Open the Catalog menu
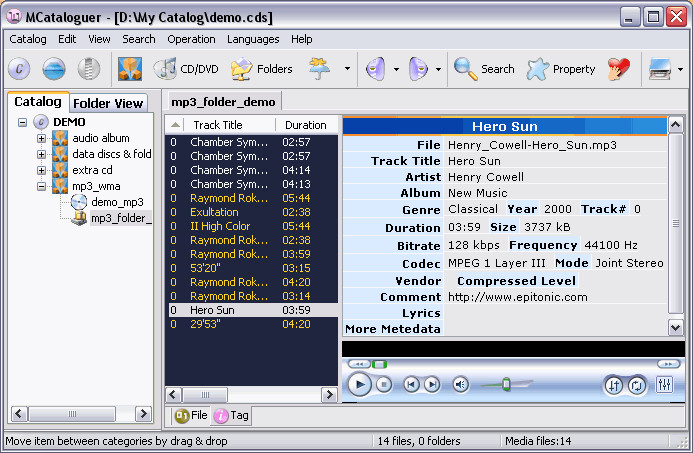This screenshot has width=693, height=453. (x=28, y=39)
